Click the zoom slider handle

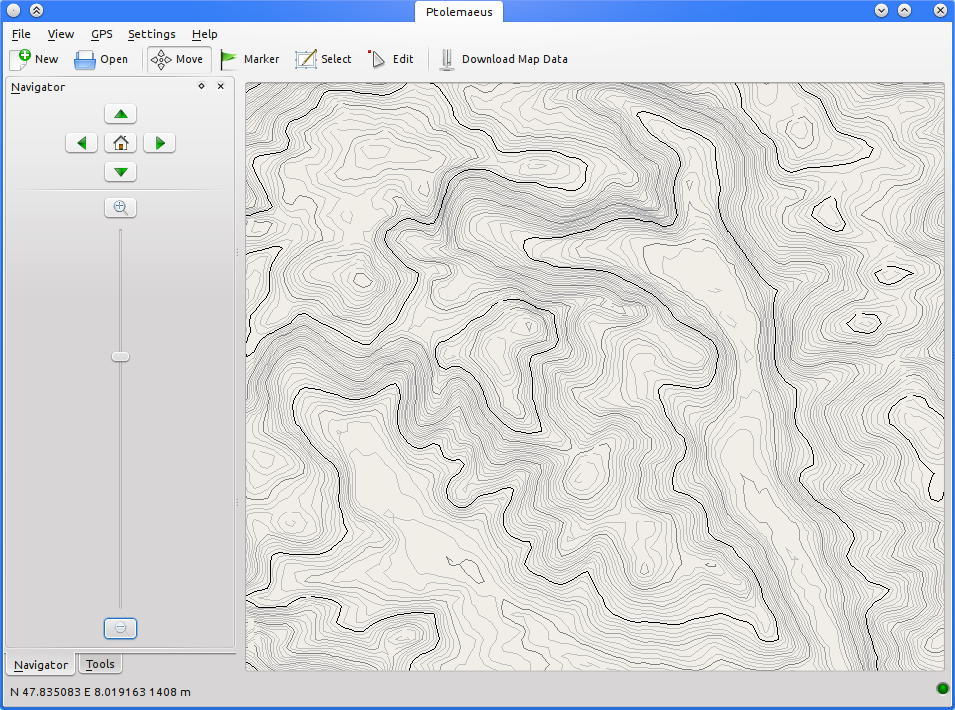tap(120, 356)
